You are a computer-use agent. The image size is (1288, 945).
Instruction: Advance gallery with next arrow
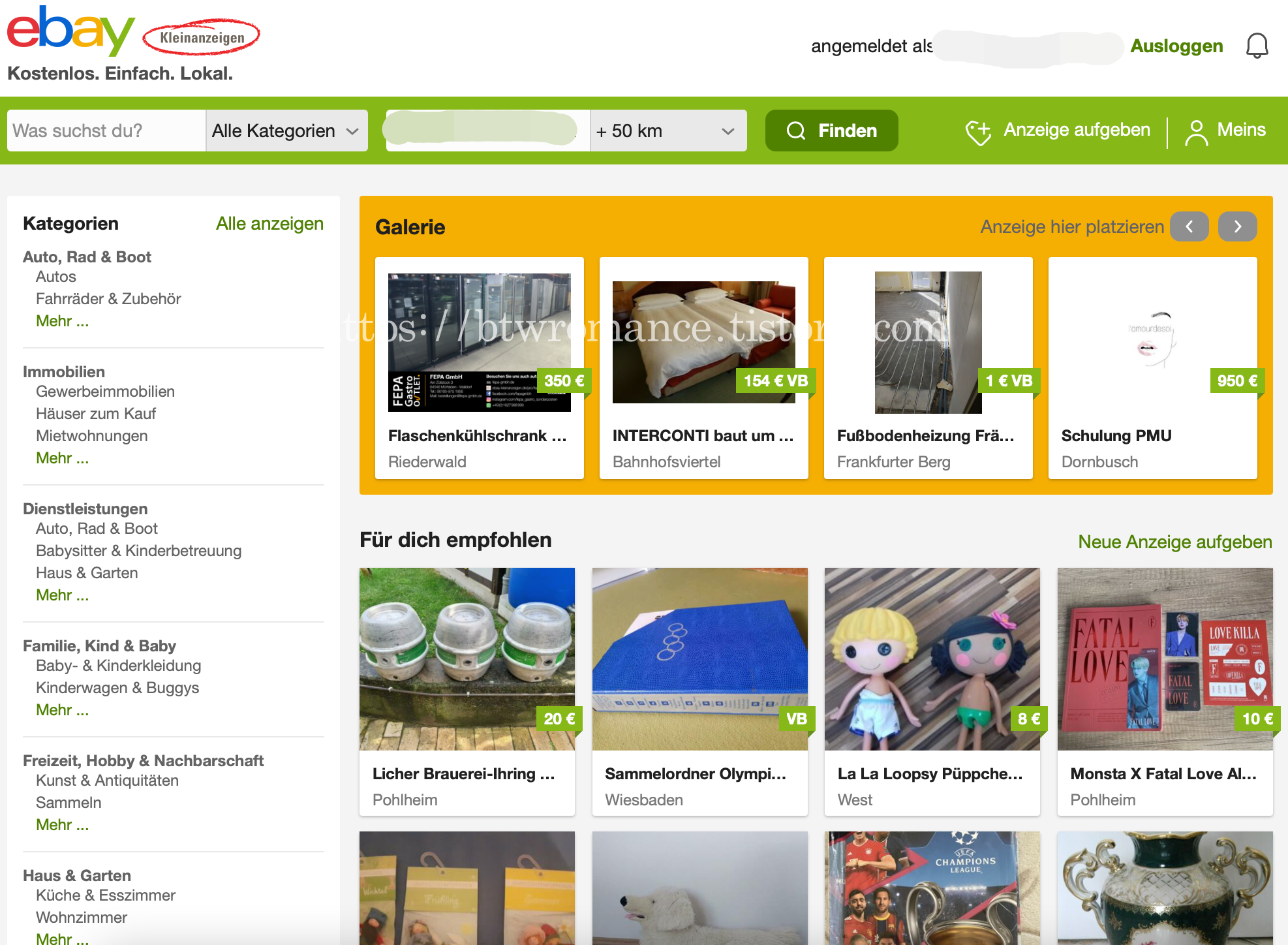click(x=1237, y=227)
